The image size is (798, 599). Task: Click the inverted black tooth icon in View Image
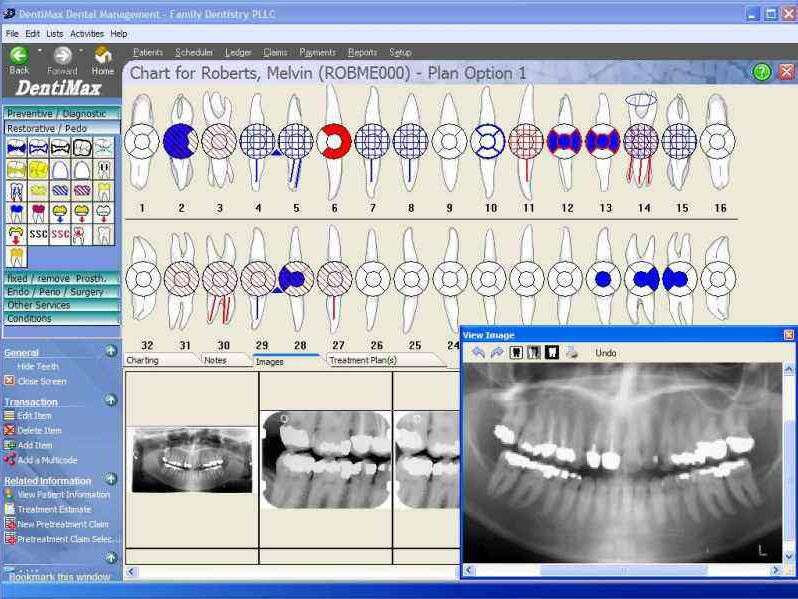552,352
